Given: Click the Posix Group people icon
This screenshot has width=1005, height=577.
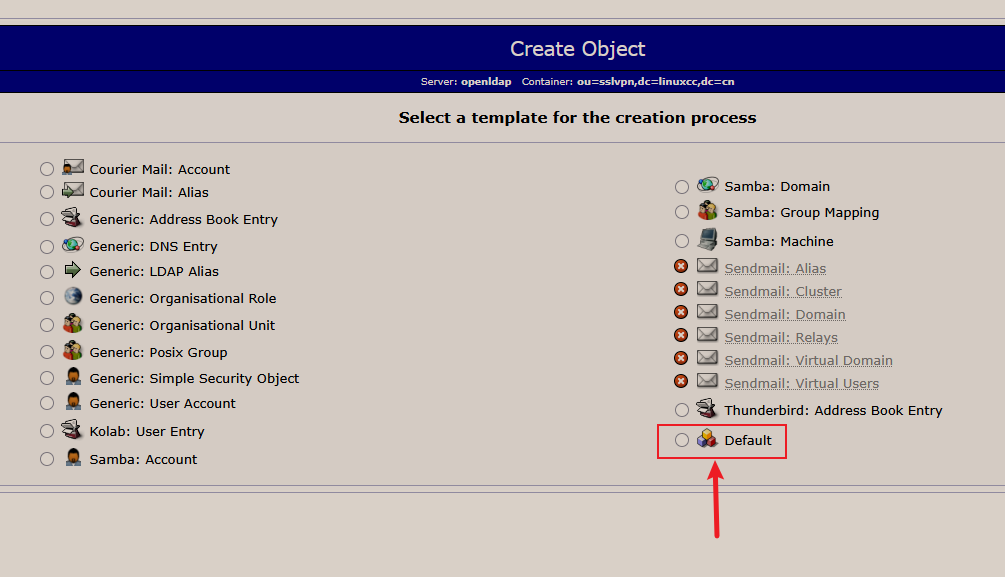Looking at the screenshot, I should (x=73, y=350).
